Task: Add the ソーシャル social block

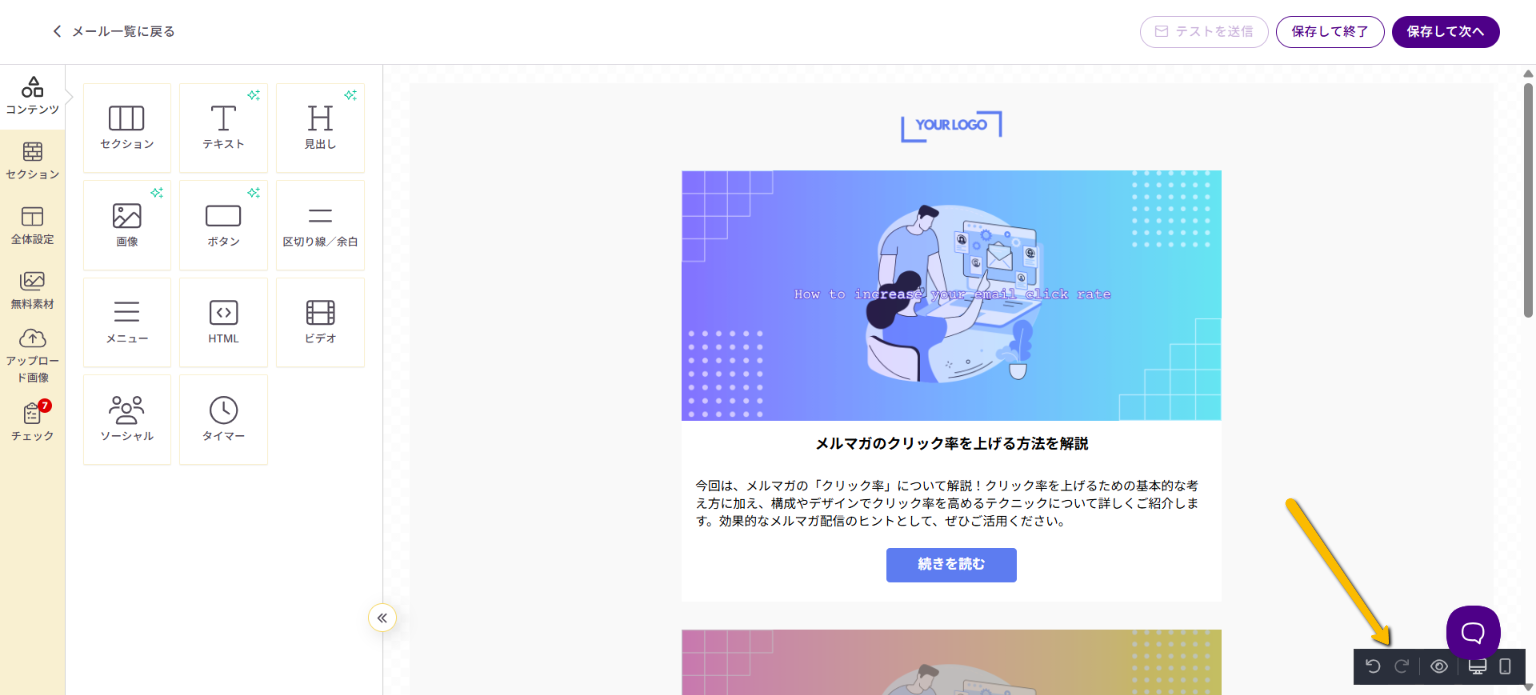Action: point(127,419)
